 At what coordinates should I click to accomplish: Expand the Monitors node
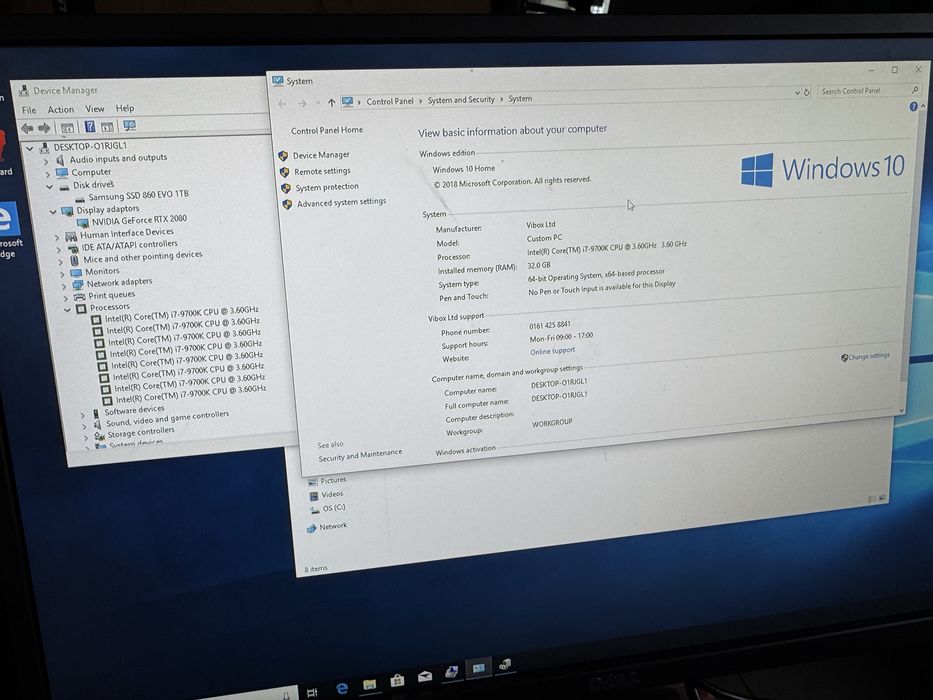[x=62, y=274]
